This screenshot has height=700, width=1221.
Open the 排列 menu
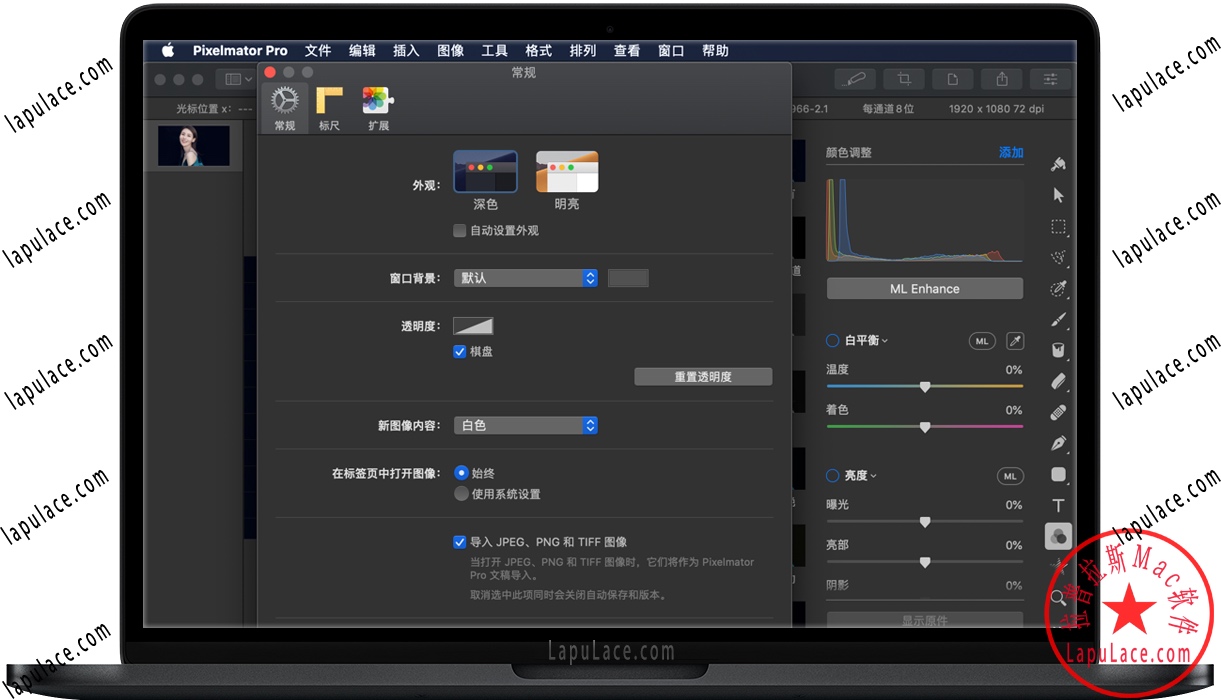(x=582, y=50)
